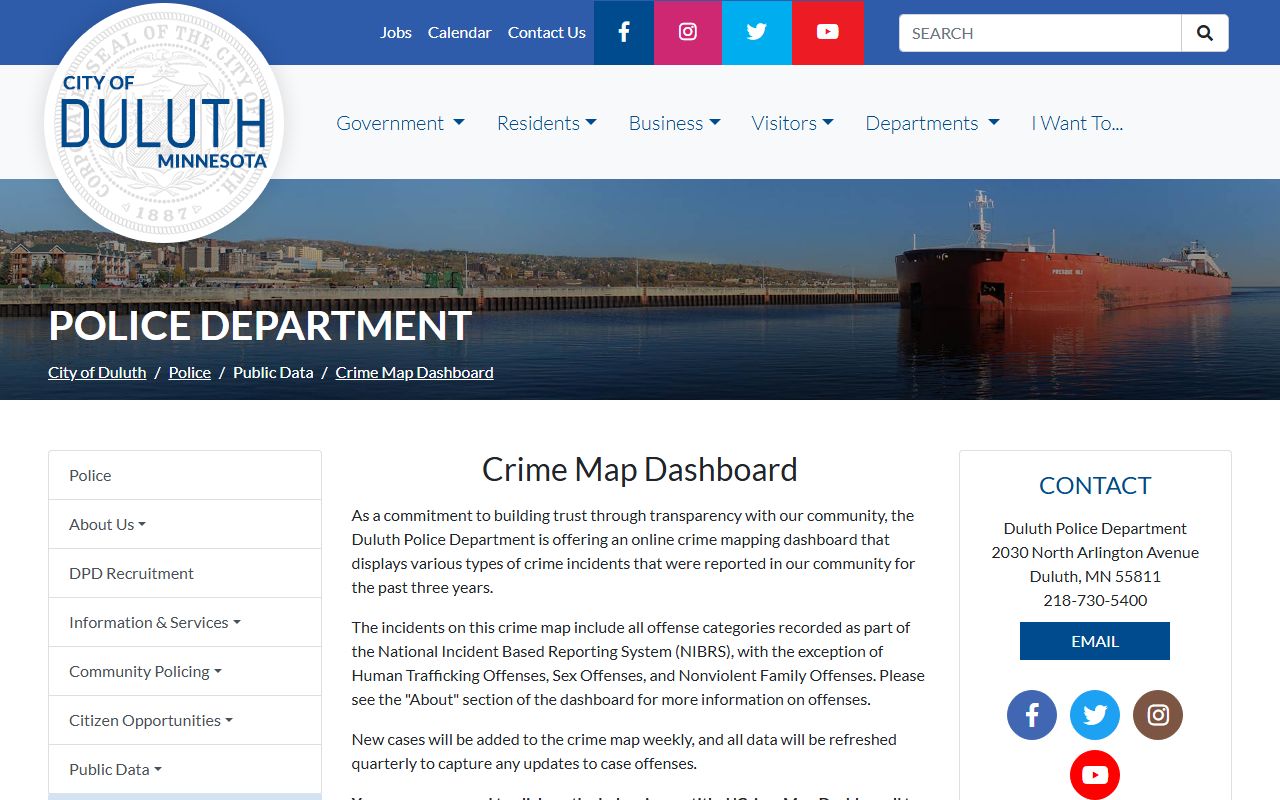Select DPD Recruitment in sidebar
1280x800 pixels.
point(185,573)
